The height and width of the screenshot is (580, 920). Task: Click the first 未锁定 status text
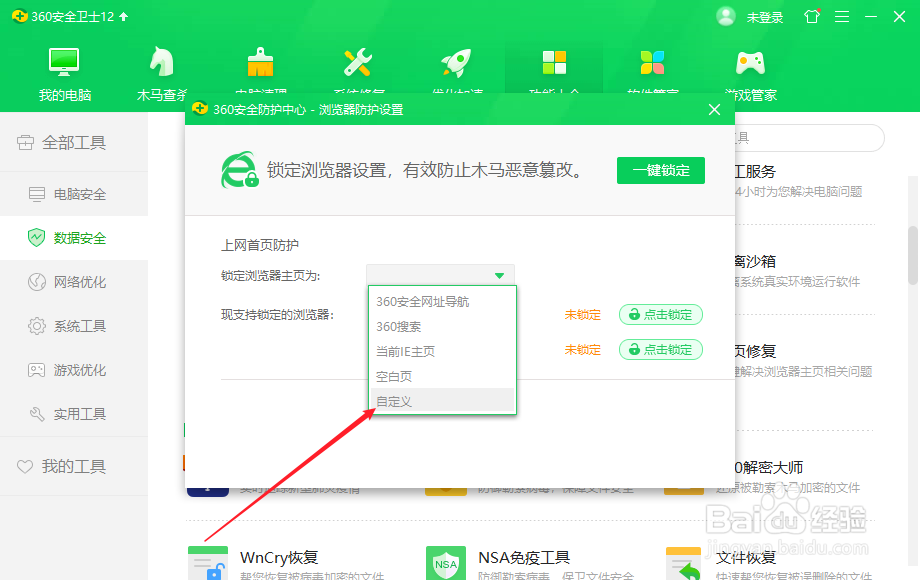click(583, 315)
